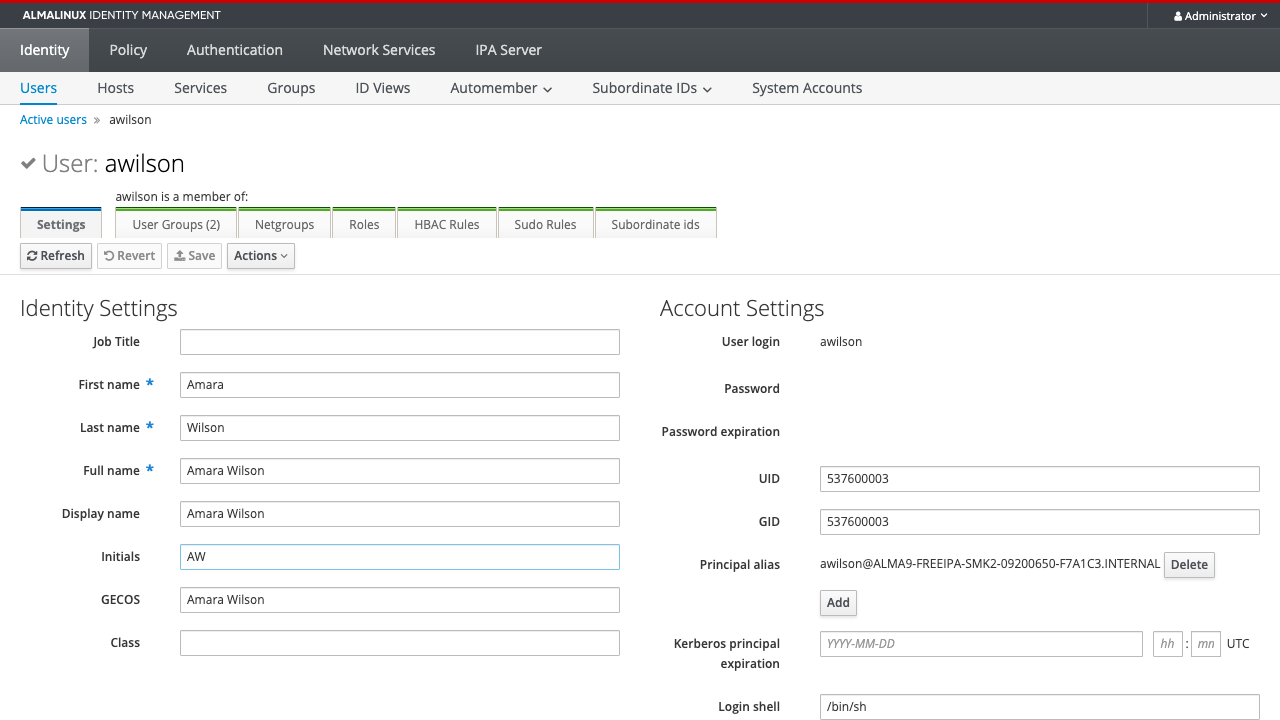Viewport: 1280px width, 720px height.
Task: Expand the Automember menu
Action: (501, 88)
